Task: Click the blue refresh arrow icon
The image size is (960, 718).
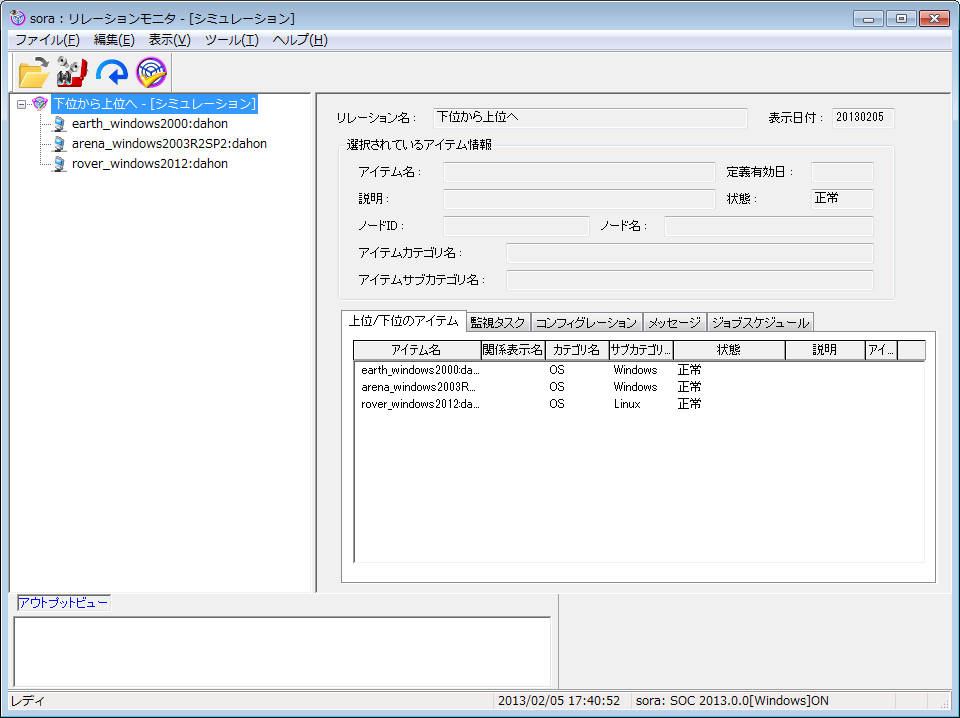Action: click(x=112, y=72)
